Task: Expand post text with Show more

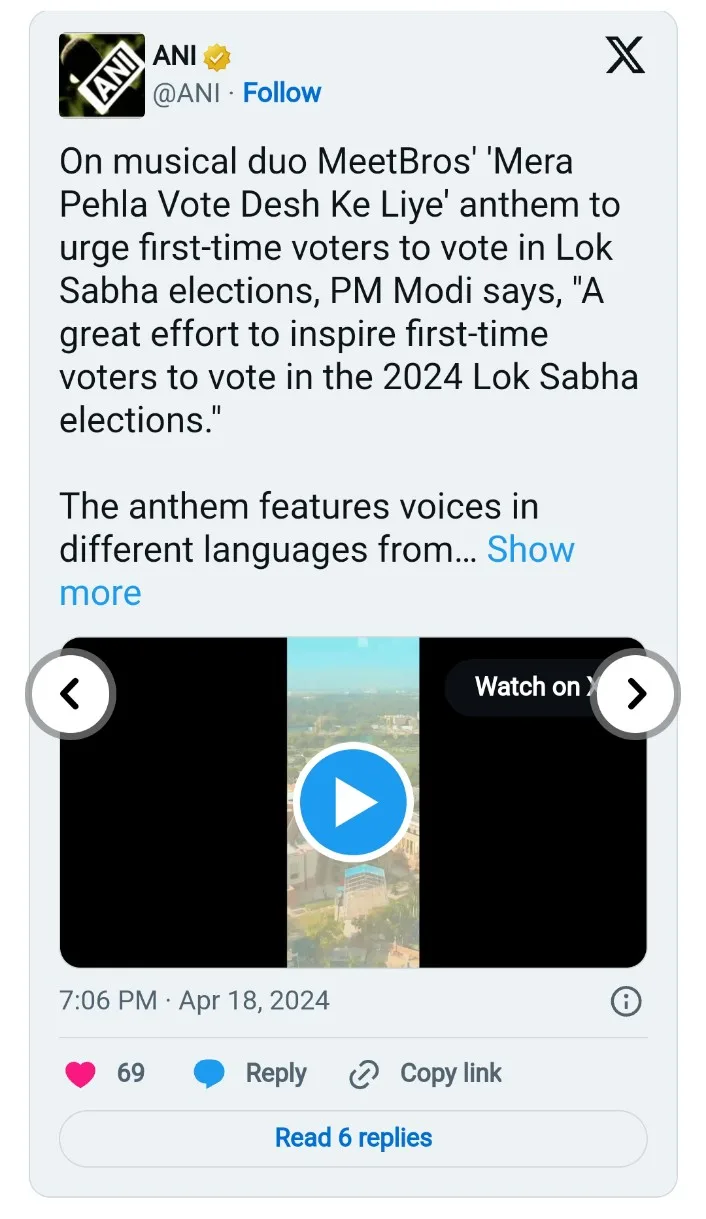Action: [x=530, y=550]
